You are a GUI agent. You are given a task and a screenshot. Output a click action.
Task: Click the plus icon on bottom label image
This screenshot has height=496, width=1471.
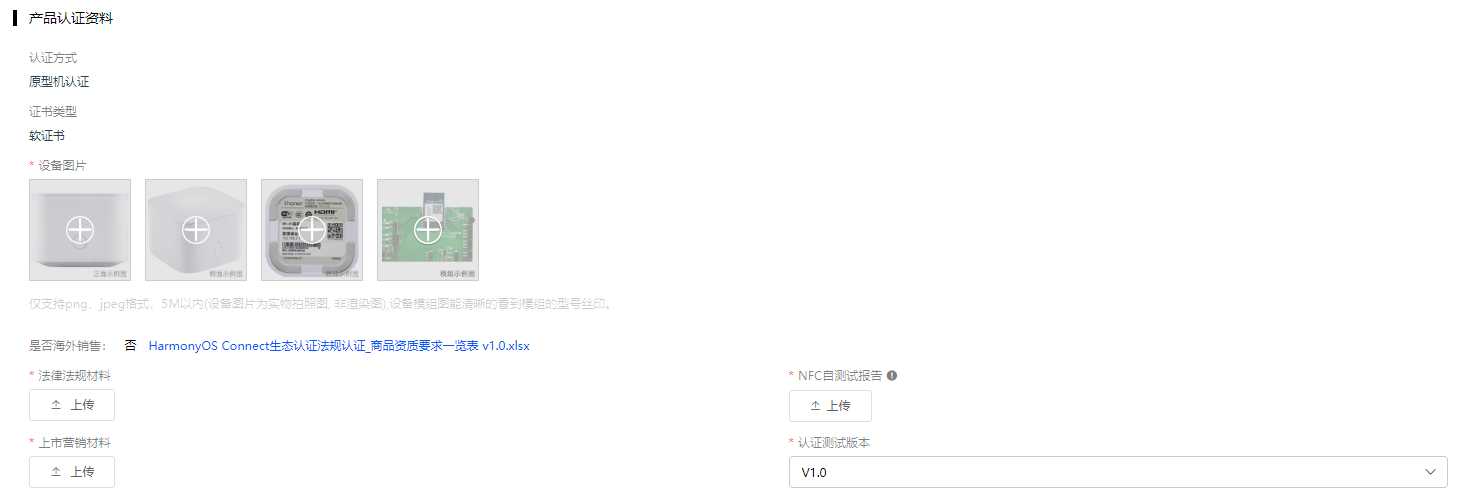(x=312, y=230)
